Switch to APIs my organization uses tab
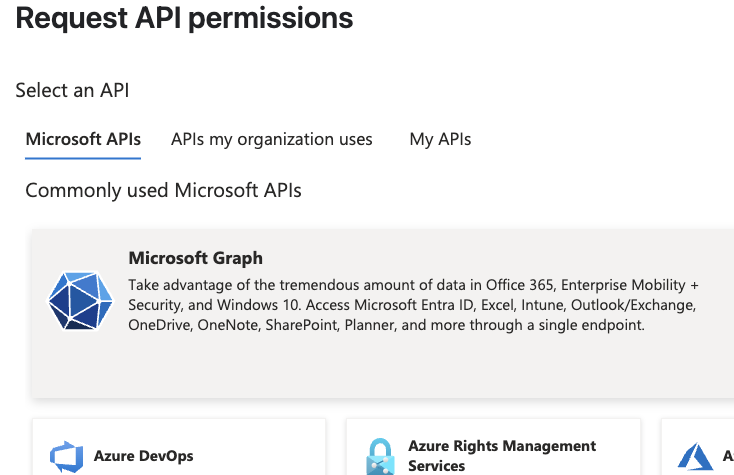The height and width of the screenshot is (475, 734). [x=272, y=139]
